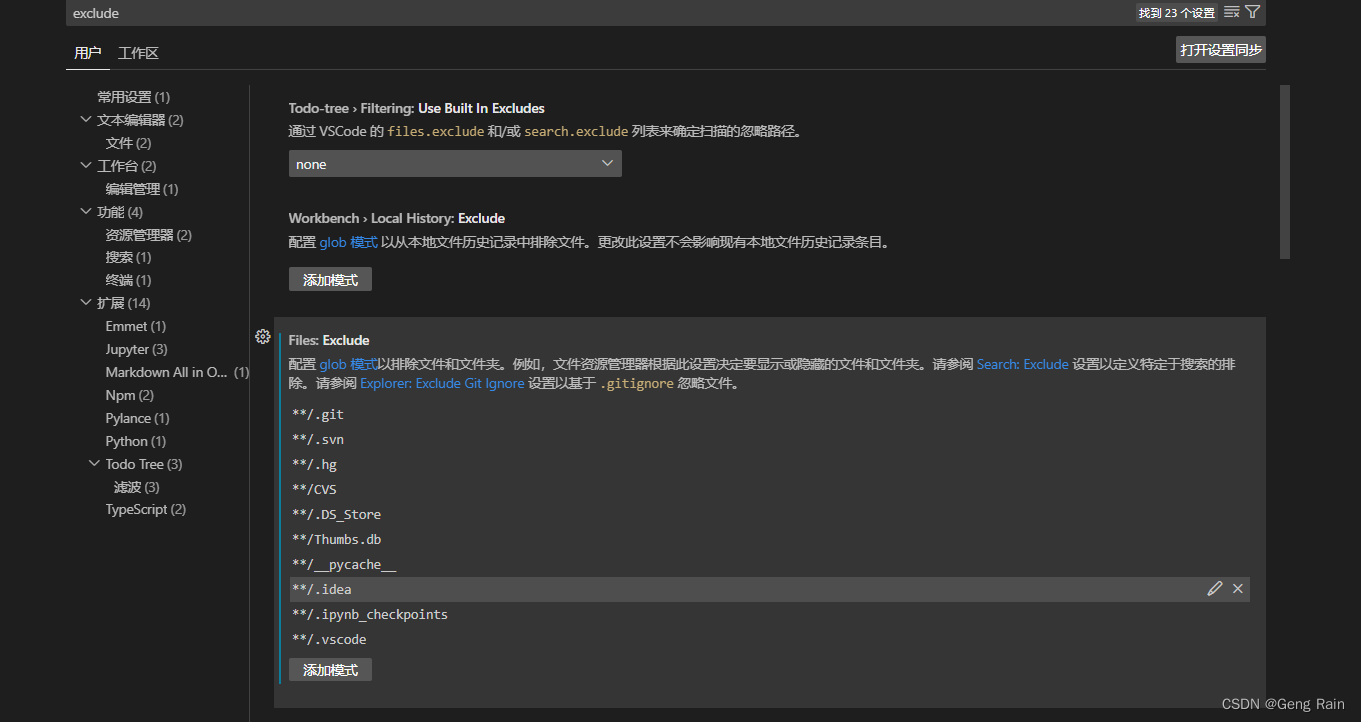Click the 打开设置同步 button
1361x722 pixels.
[x=1221, y=49]
